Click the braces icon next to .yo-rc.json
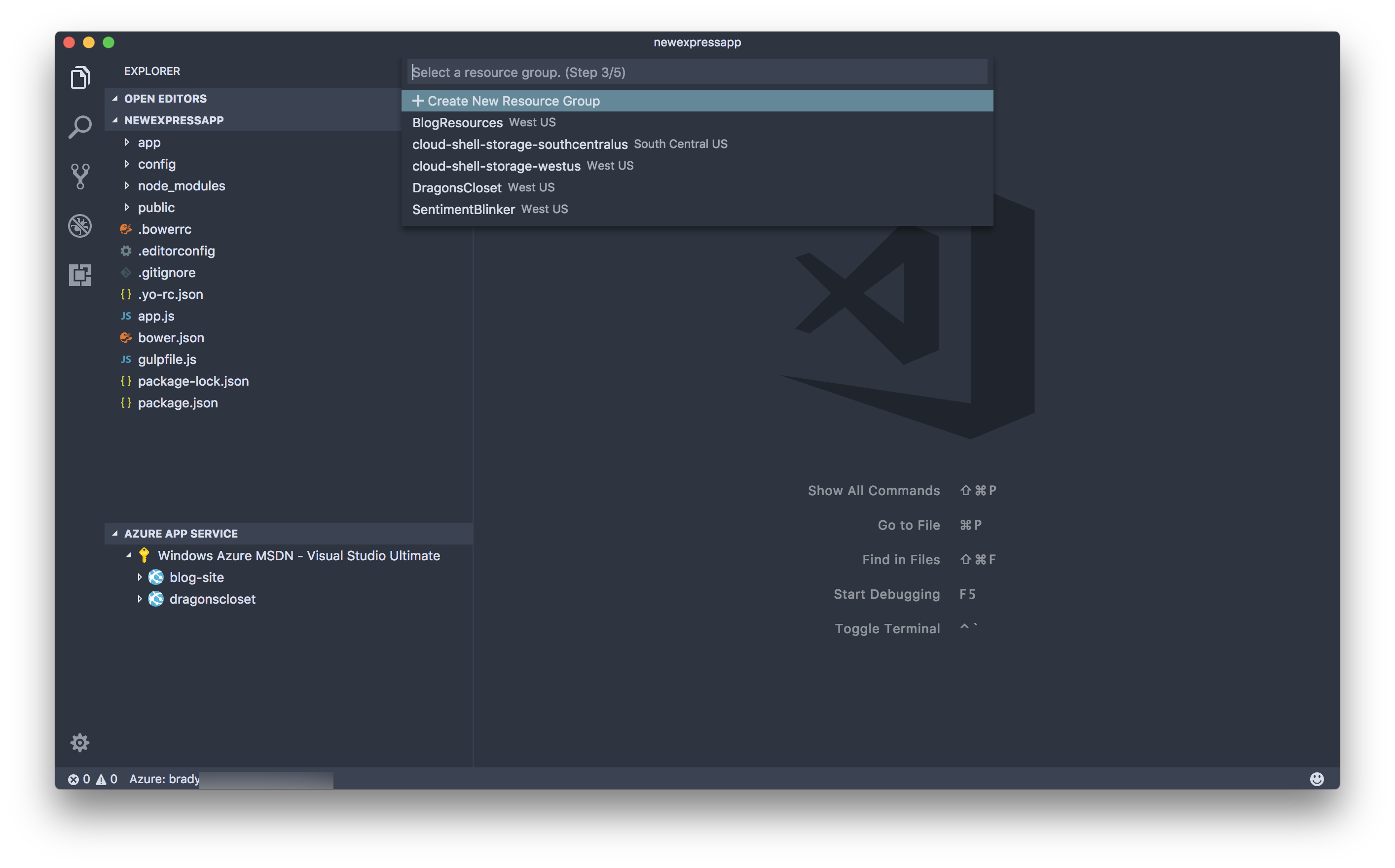The width and height of the screenshot is (1395, 868). 126,294
